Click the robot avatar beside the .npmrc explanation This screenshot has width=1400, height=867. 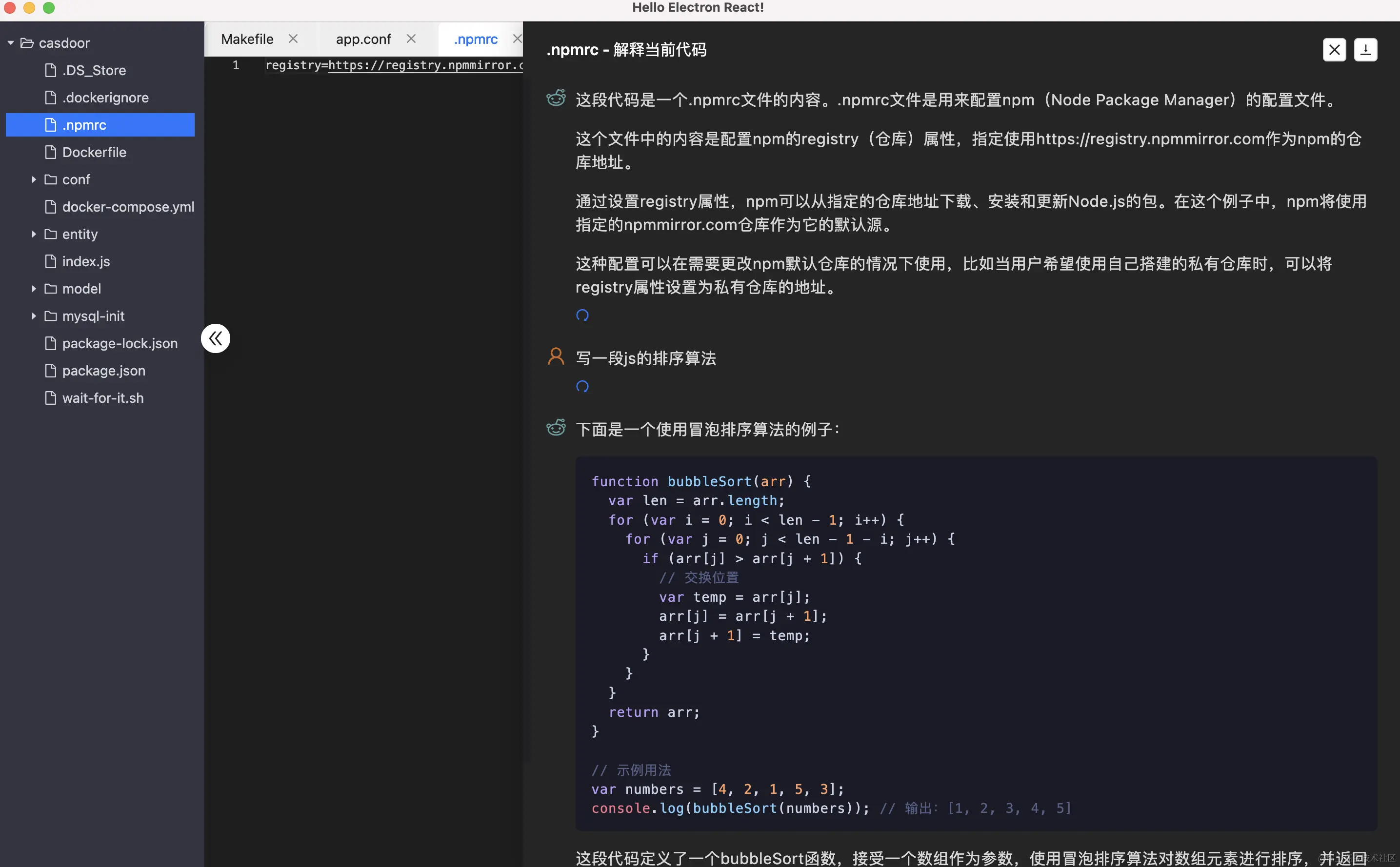click(x=556, y=98)
